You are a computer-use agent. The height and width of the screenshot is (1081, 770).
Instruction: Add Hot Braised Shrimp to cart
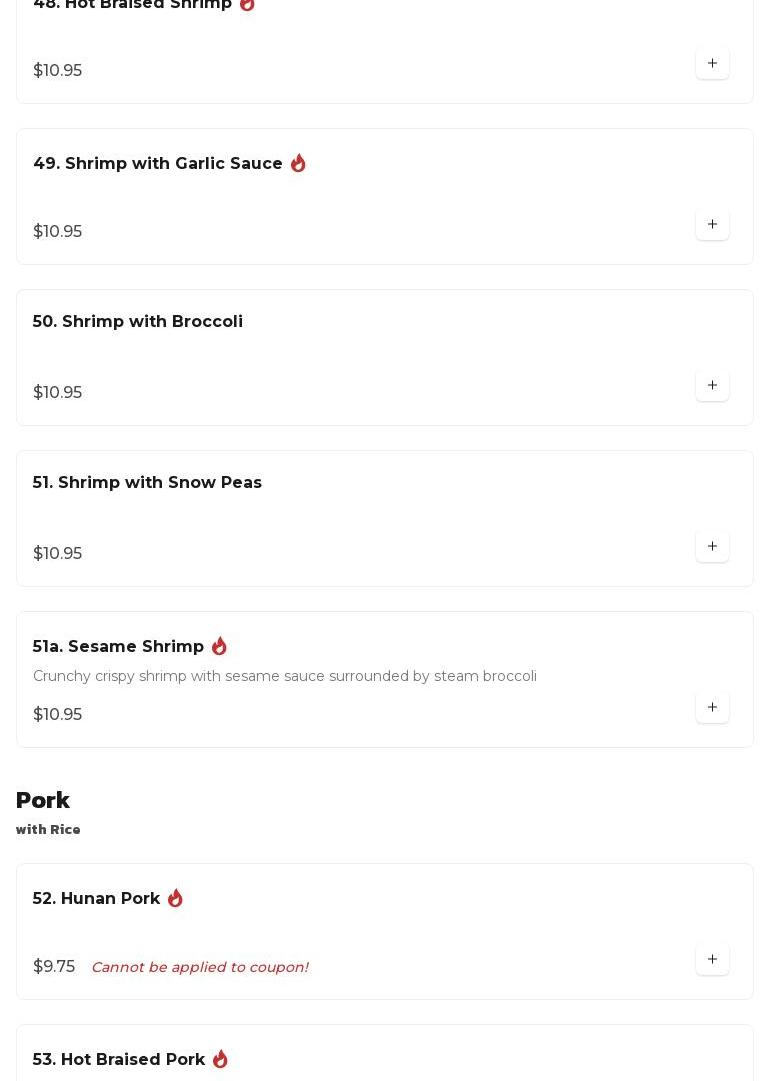(712, 63)
